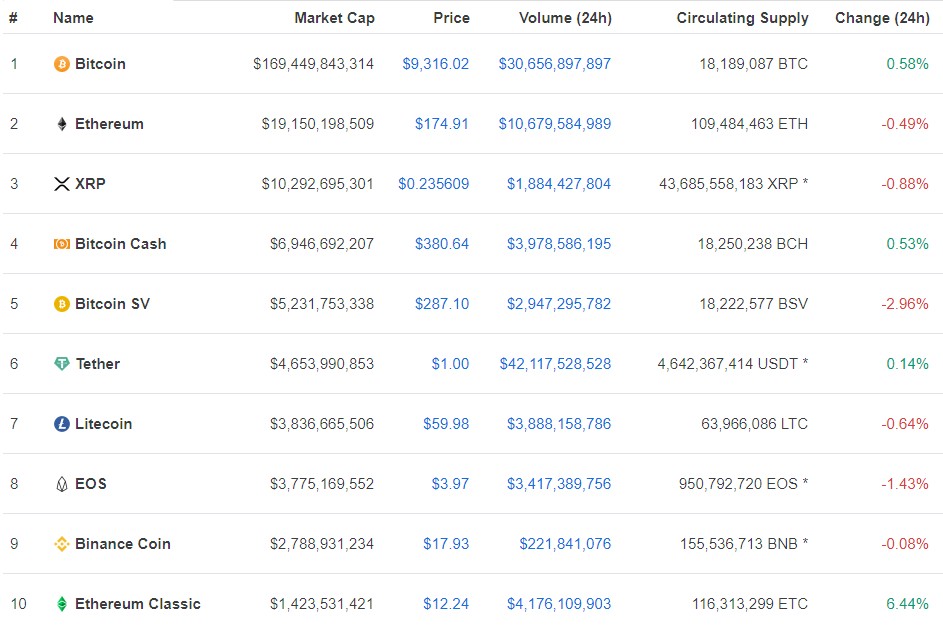Open the Tether name link
Image resolution: width=943 pixels, height=633 pixels.
pos(98,364)
